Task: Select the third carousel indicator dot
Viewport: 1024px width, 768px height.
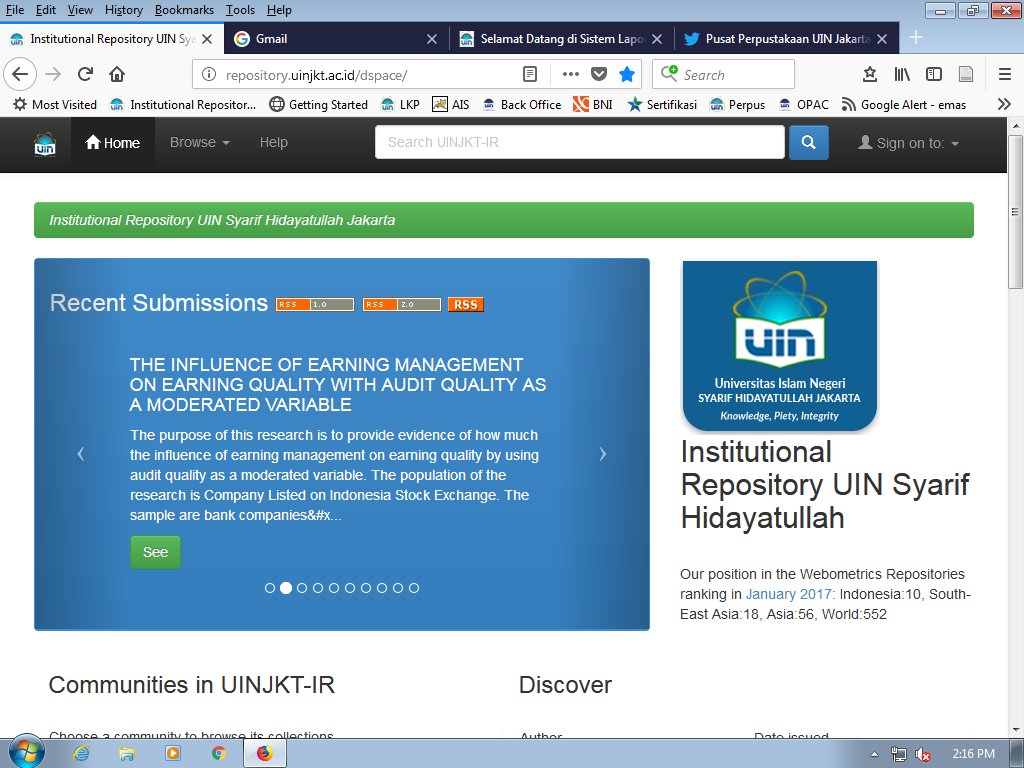Action: (x=302, y=588)
